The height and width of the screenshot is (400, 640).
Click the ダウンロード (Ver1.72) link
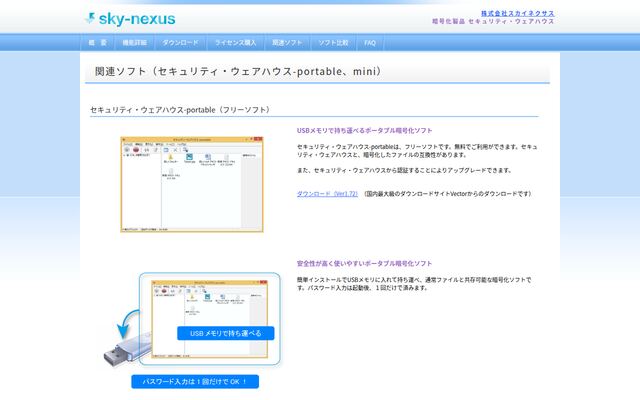coord(327,194)
